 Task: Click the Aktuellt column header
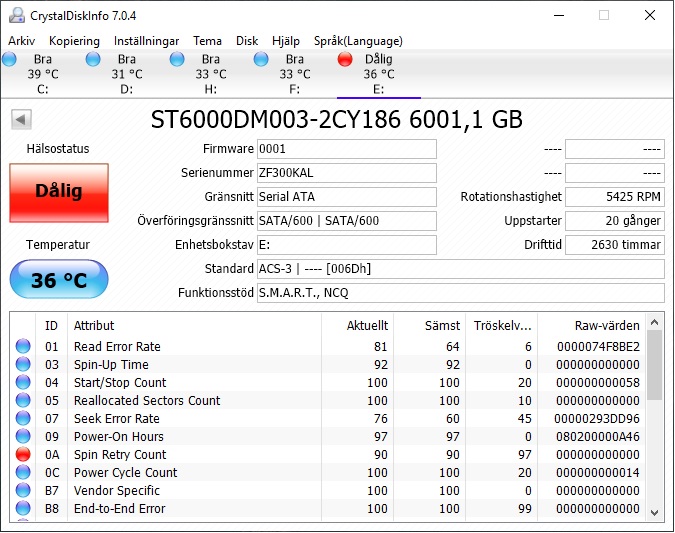(x=357, y=325)
